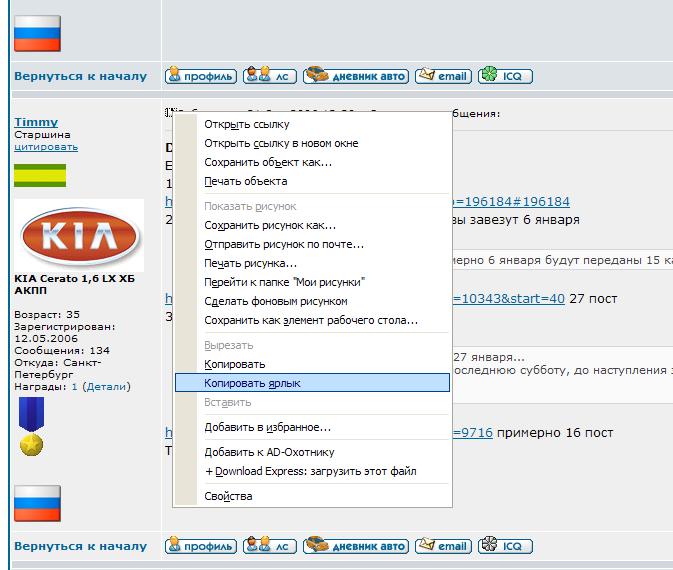
Task: Open the Timmy username link
Action: 36,122
